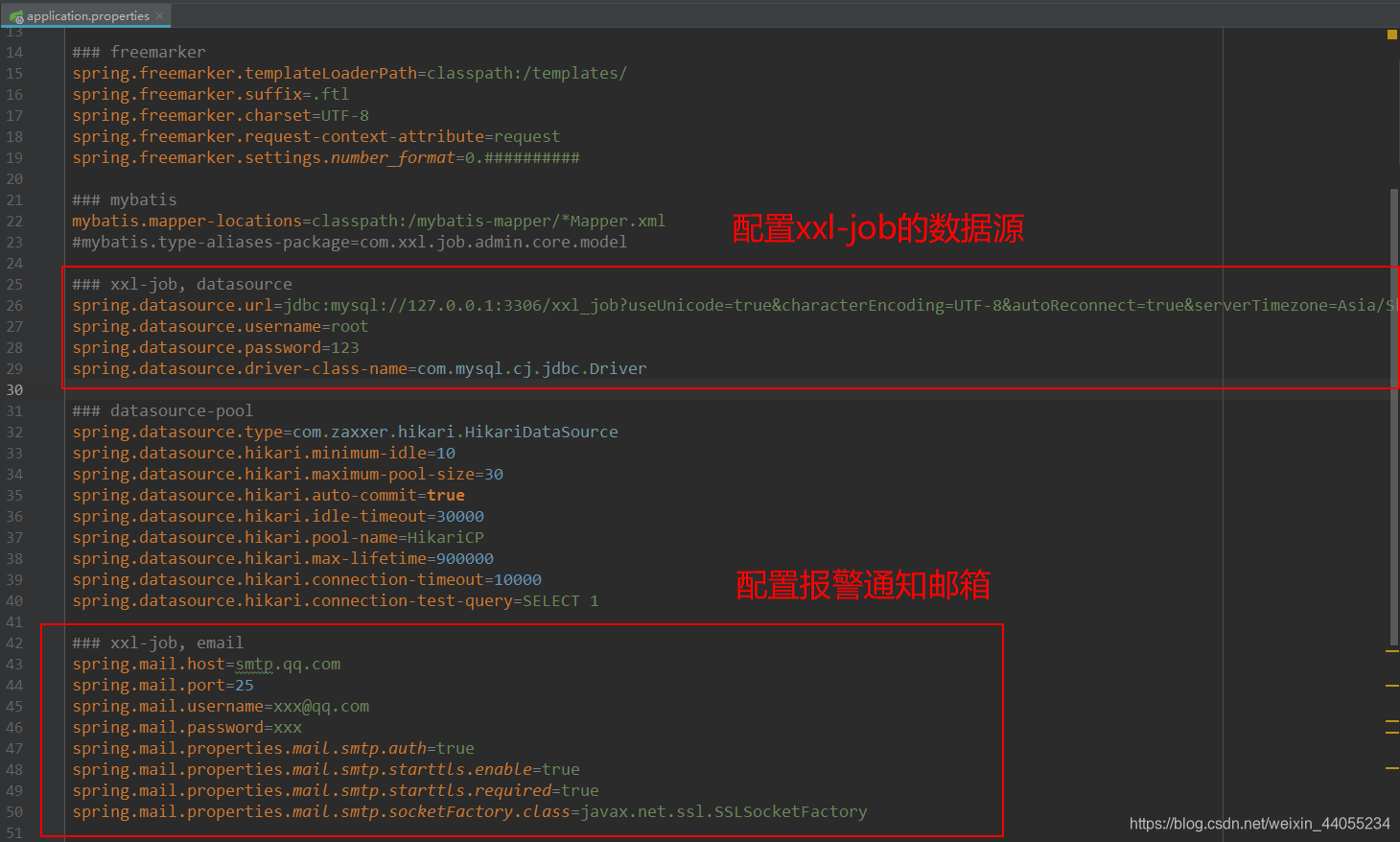Click the spring.mail.host=smtp.qq.com line
Image resolution: width=1400 pixels, height=842 pixels.
(206, 664)
